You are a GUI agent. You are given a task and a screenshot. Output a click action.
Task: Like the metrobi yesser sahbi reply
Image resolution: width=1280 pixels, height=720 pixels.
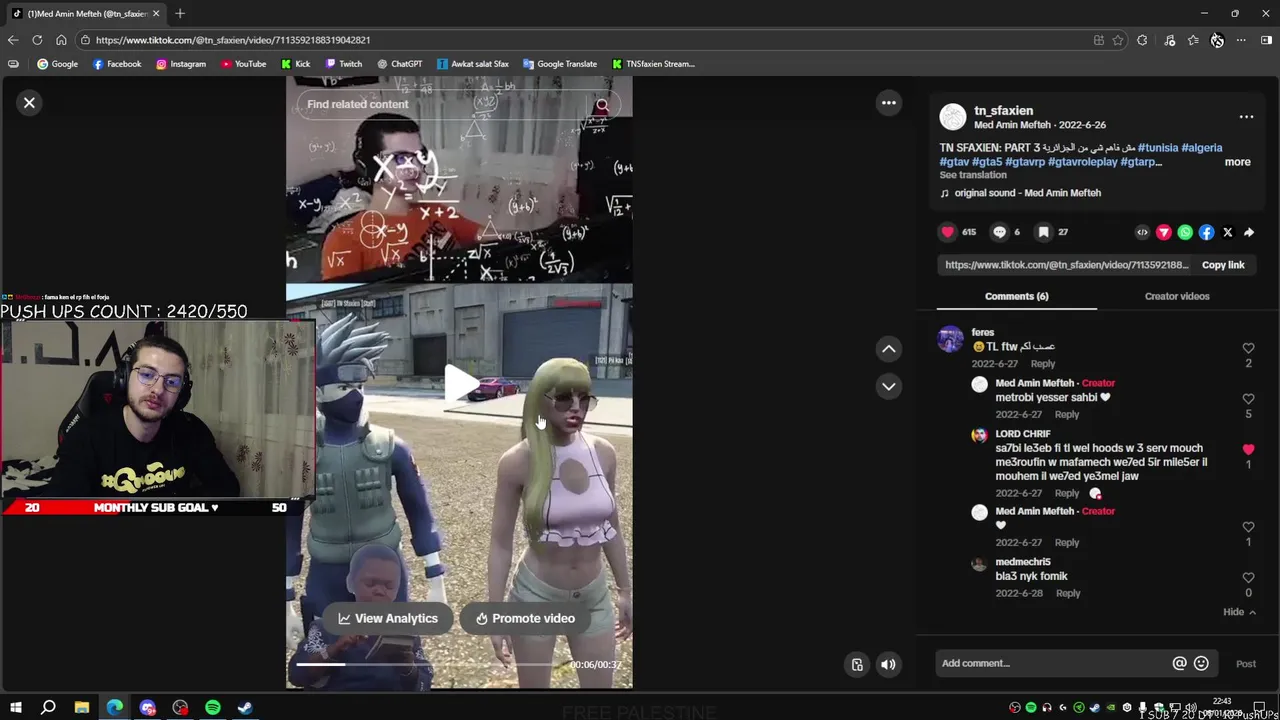(x=1248, y=399)
